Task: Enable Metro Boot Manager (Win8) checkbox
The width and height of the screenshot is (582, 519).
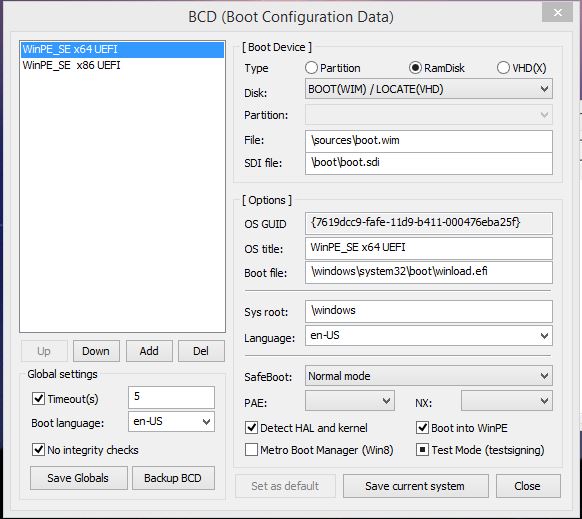Action: coord(251,450)
